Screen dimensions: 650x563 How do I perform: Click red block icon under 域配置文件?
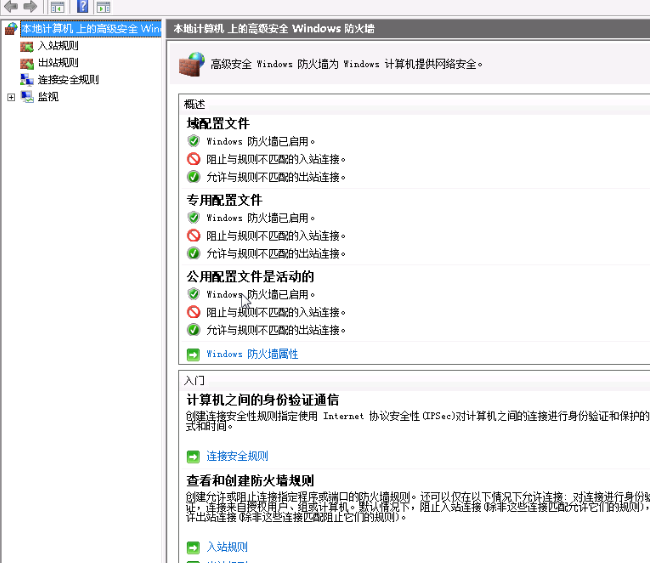tap(193, 159)
